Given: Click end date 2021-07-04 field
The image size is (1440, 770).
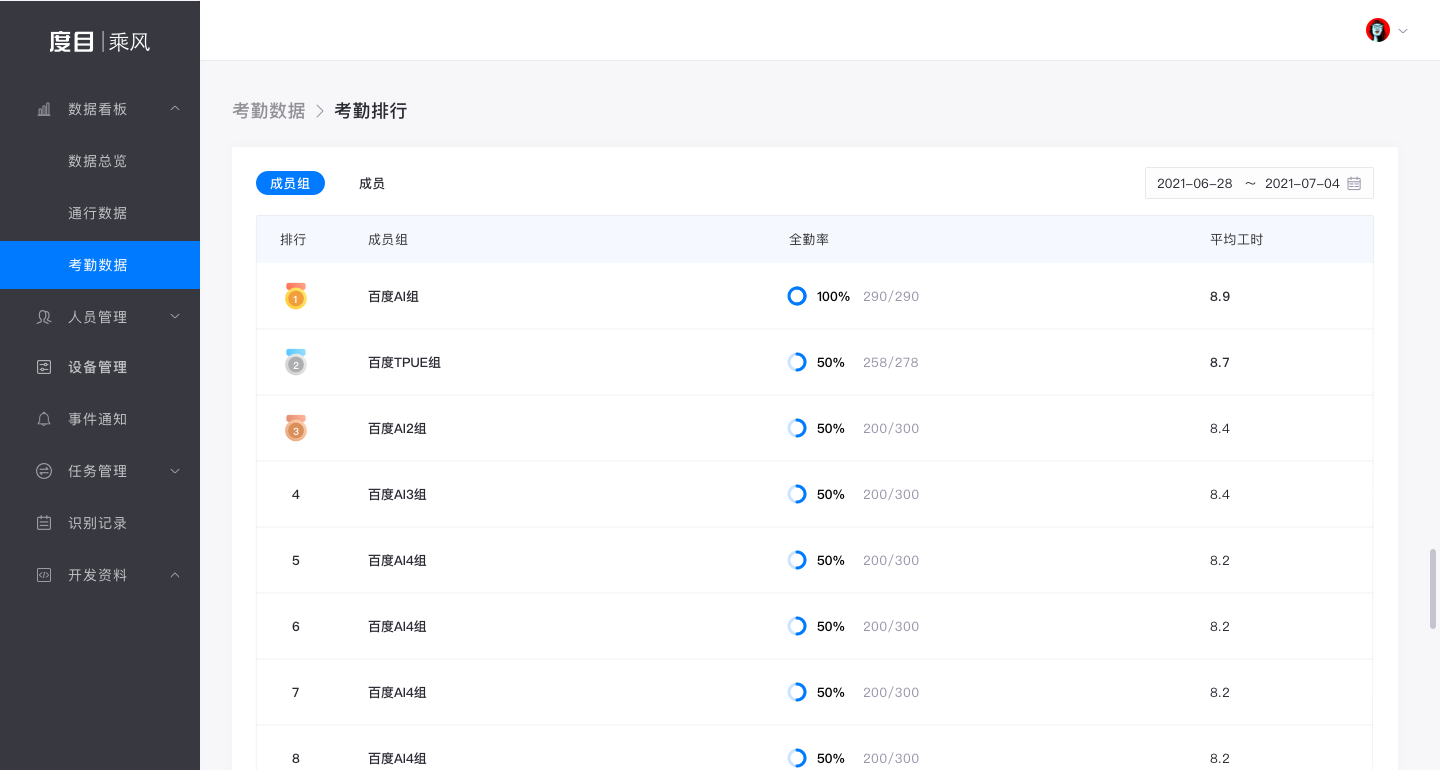Looking at the screenshot, I should click(1302, 183).
